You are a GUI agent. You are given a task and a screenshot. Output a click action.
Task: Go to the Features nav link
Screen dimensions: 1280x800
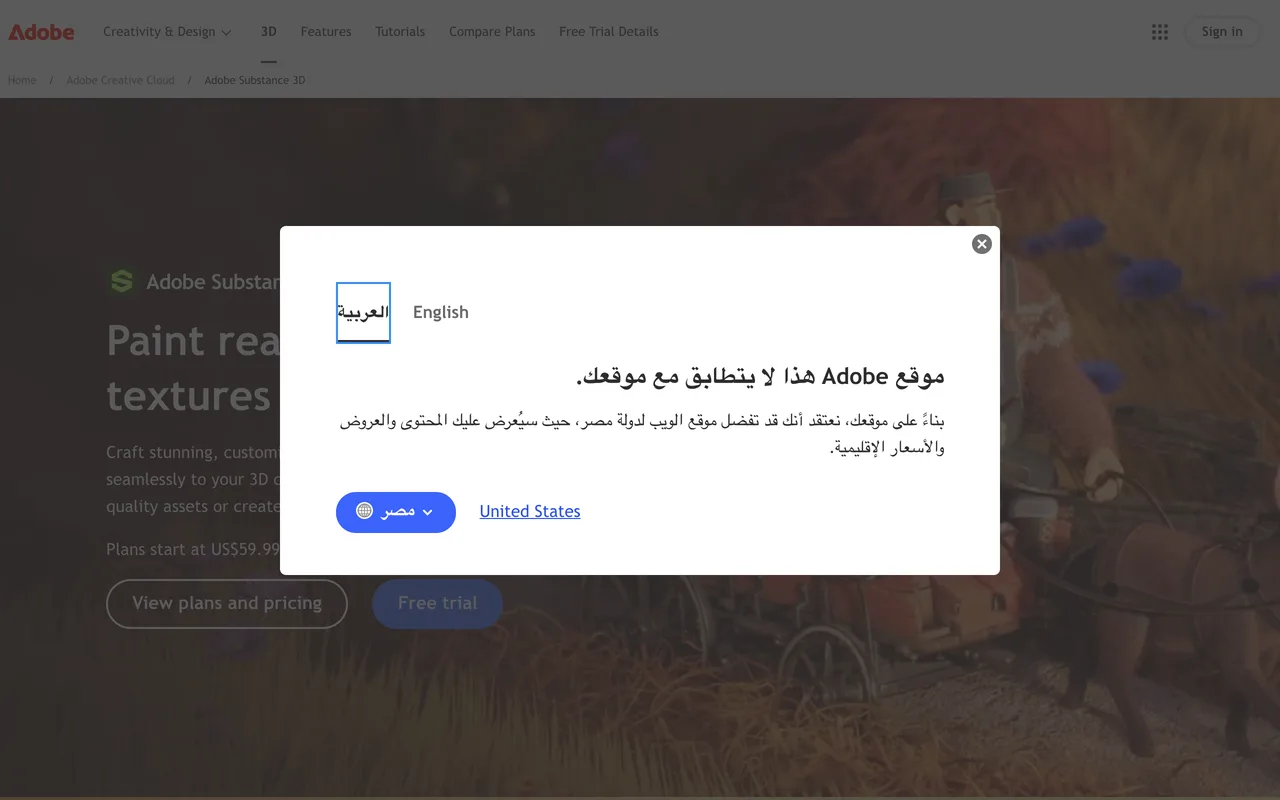326,32
